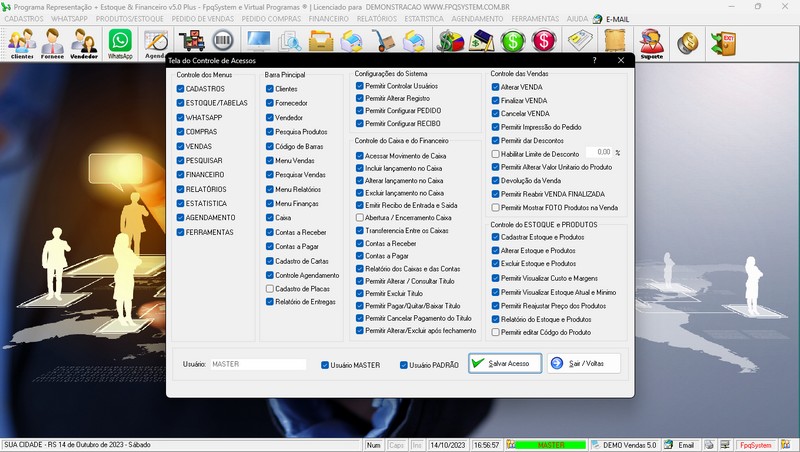The width and height of the screenshot is (800, 452).
Task: Click the Usuário MASTER text field
Action: point(258,365)
